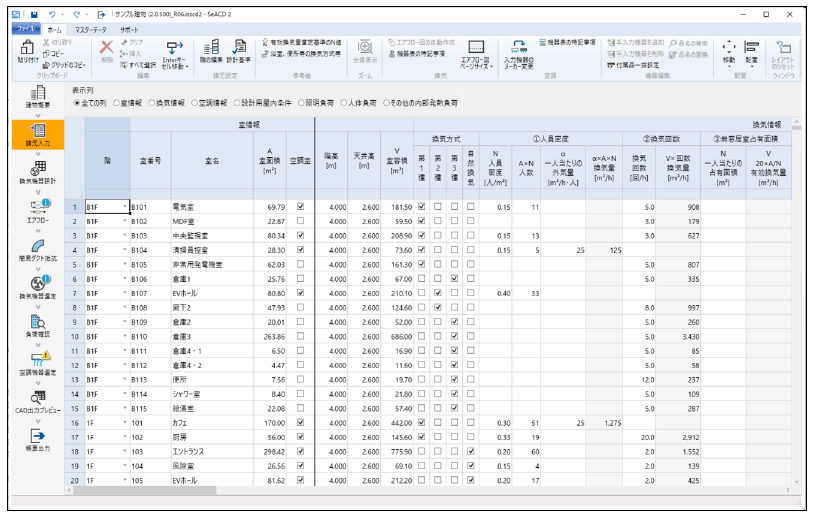Uncheck 空調室 checkbox for 101 カフェ row
816x516 pixels.
[x=301, y=423]
